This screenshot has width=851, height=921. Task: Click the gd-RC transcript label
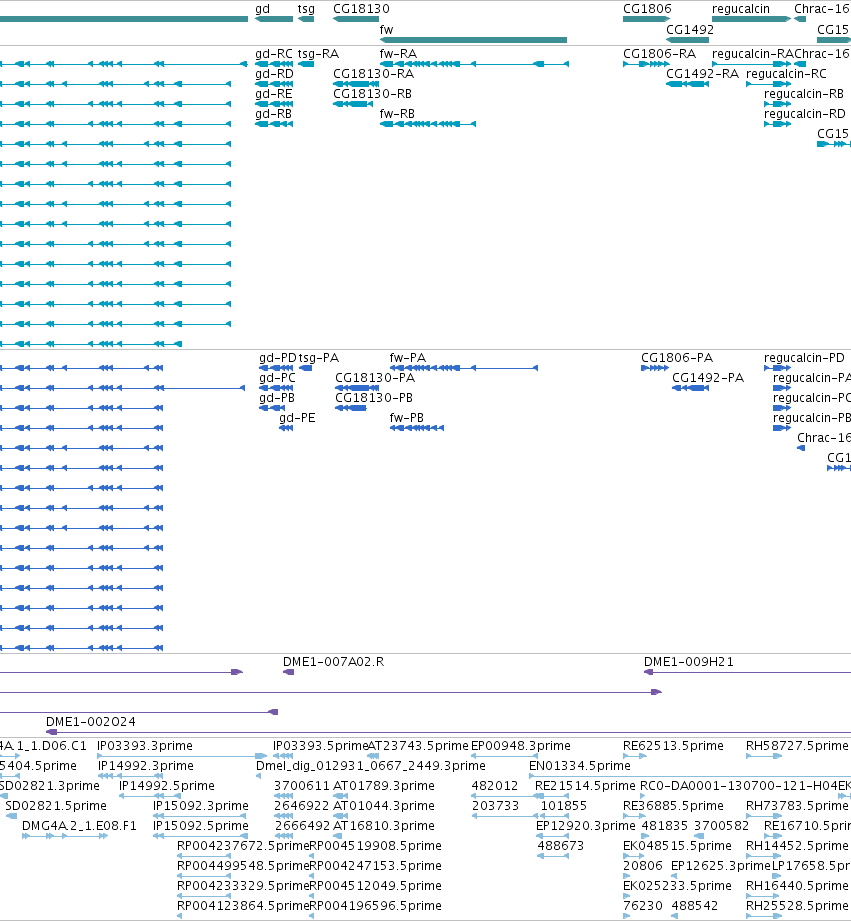[x=274, y=54]
